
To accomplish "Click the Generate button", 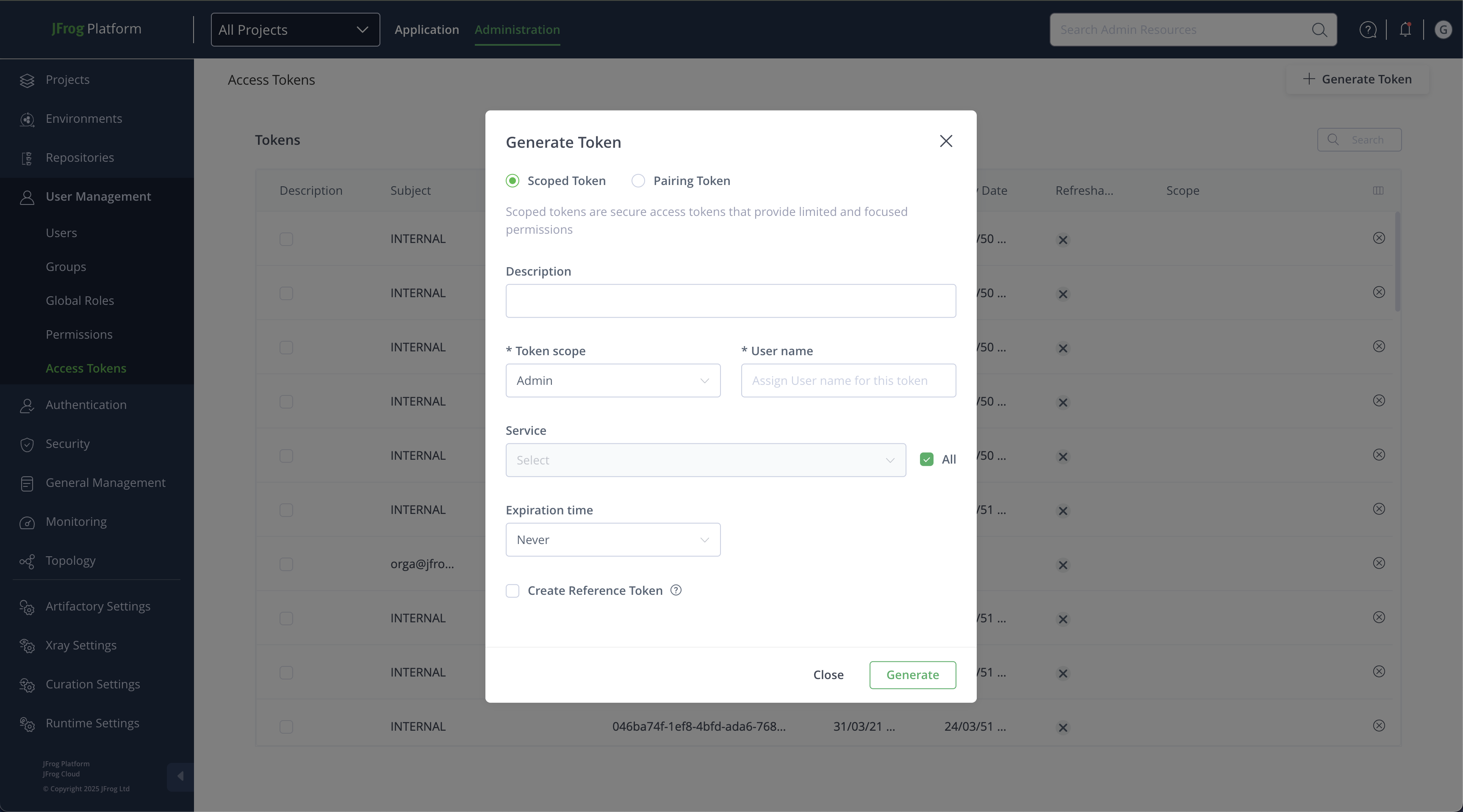I will [x=912, y=674].
